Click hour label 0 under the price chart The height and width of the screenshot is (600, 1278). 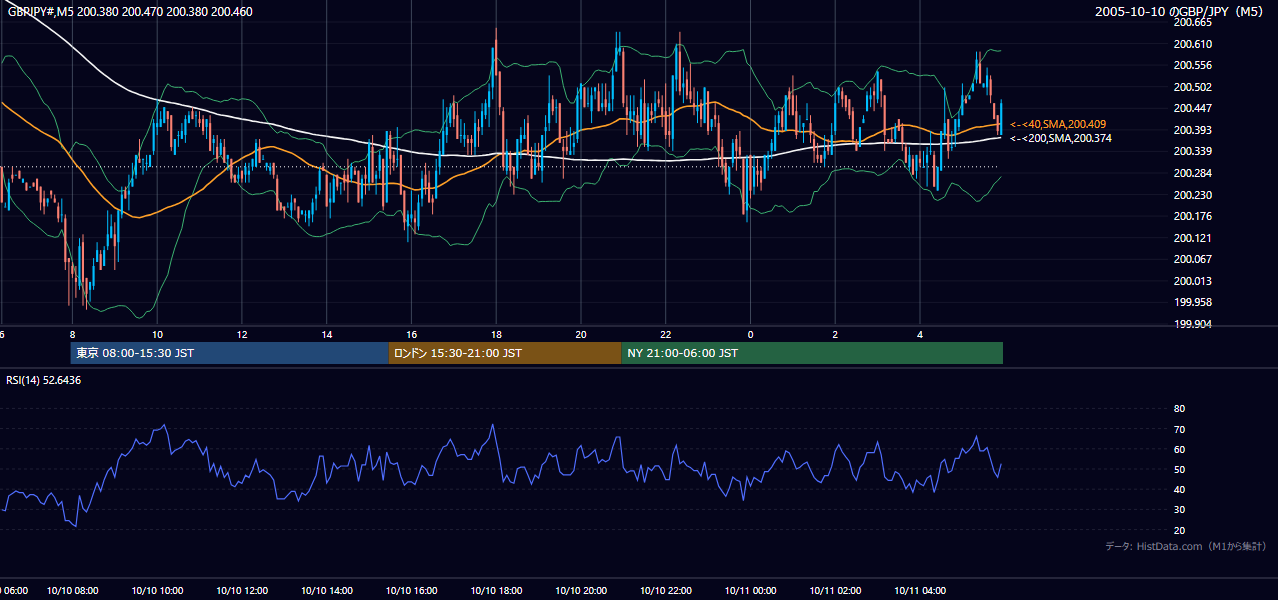(x=751, y=334)
